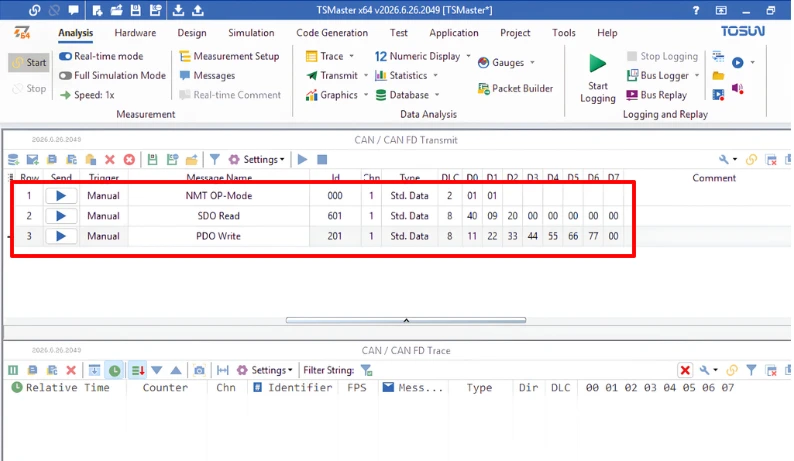The width and height of the screenshot is (794, 461).
Task: Send the NMT OP-Mode message
Action: tap(61, 196)
